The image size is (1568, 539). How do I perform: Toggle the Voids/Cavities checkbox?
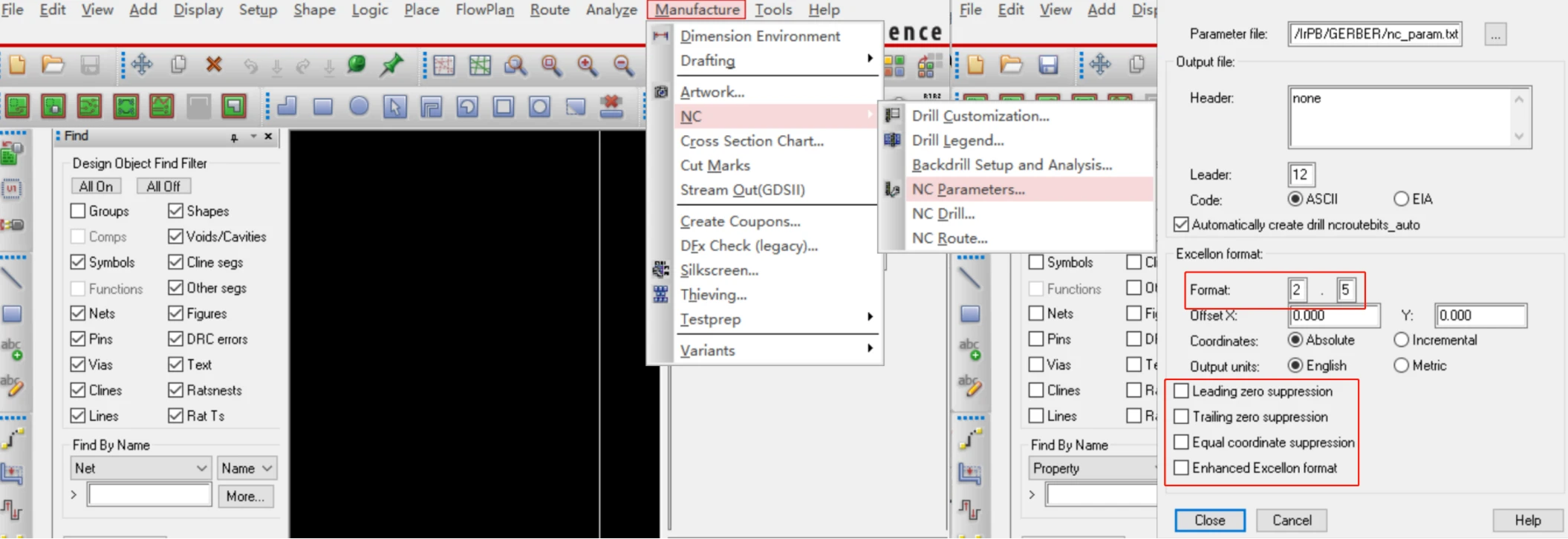pyautogui.click(x=175, y=236)
